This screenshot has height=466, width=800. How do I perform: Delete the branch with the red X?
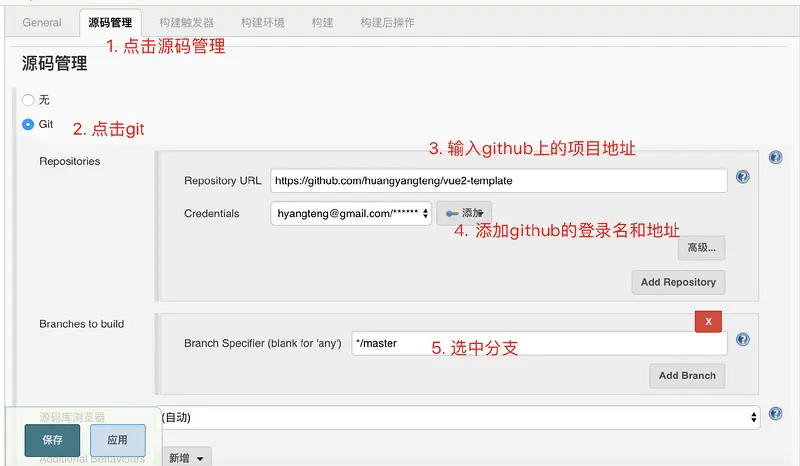click(x=708, y=322)
